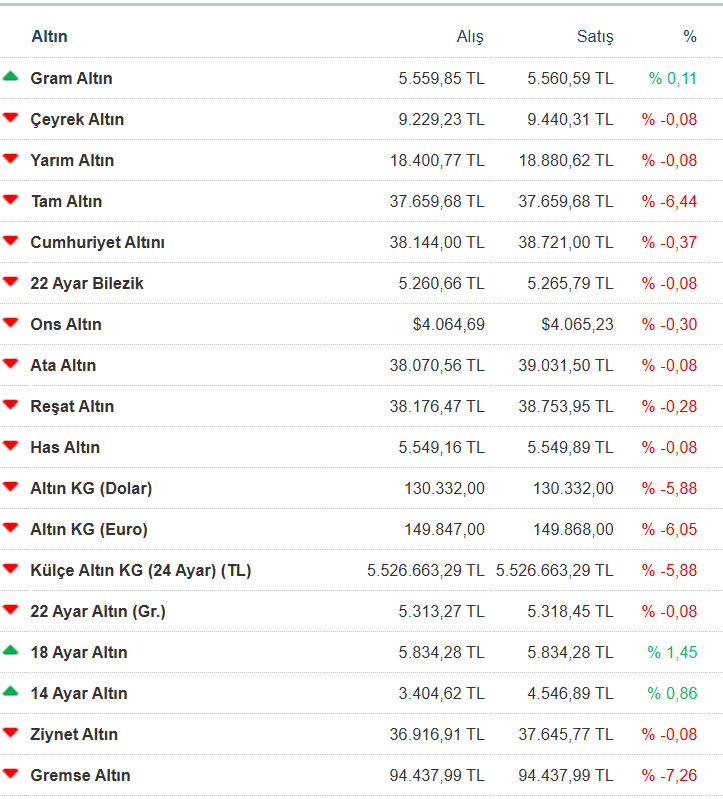Click the % column header
Screen dimensions: 723x799
click(689, 36)
